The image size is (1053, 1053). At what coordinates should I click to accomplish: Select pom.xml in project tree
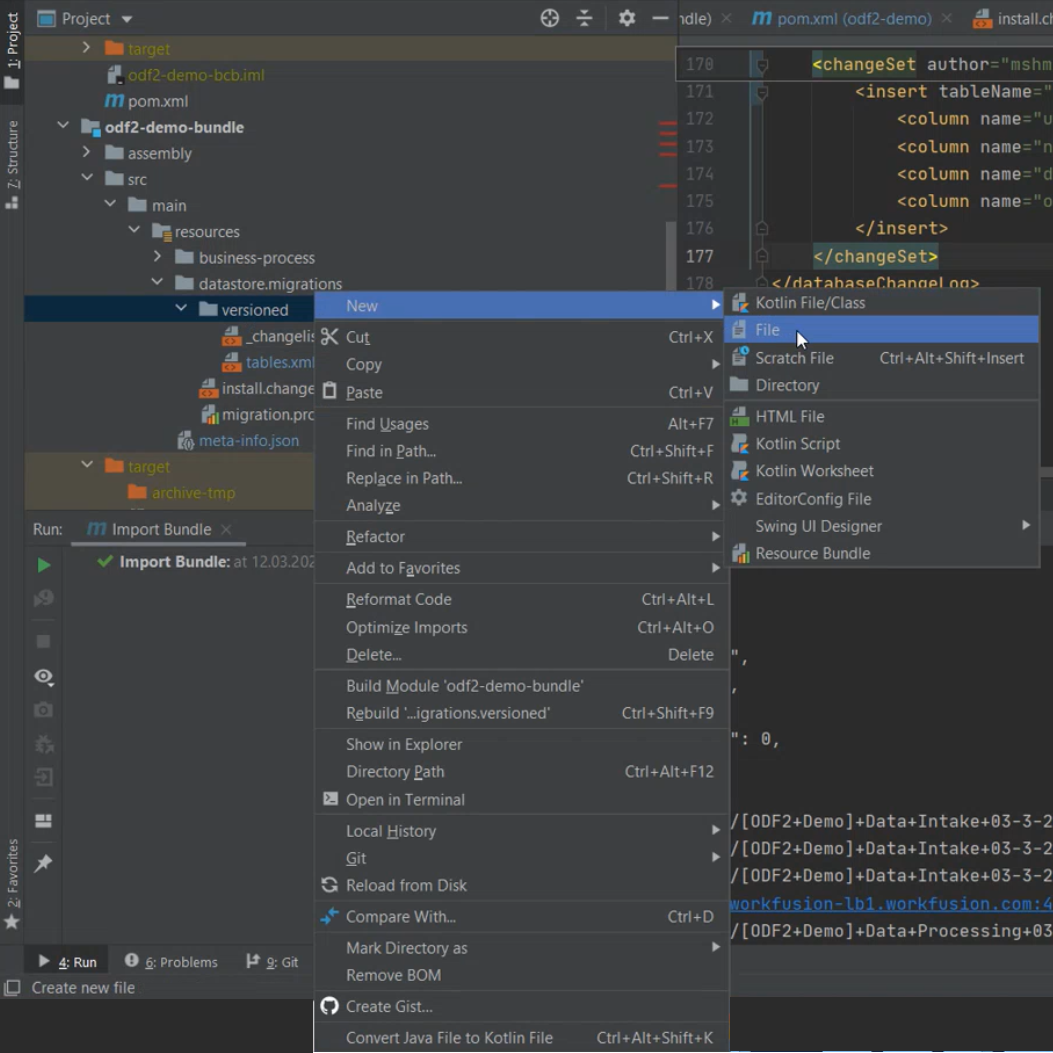(x=146, y=101)
